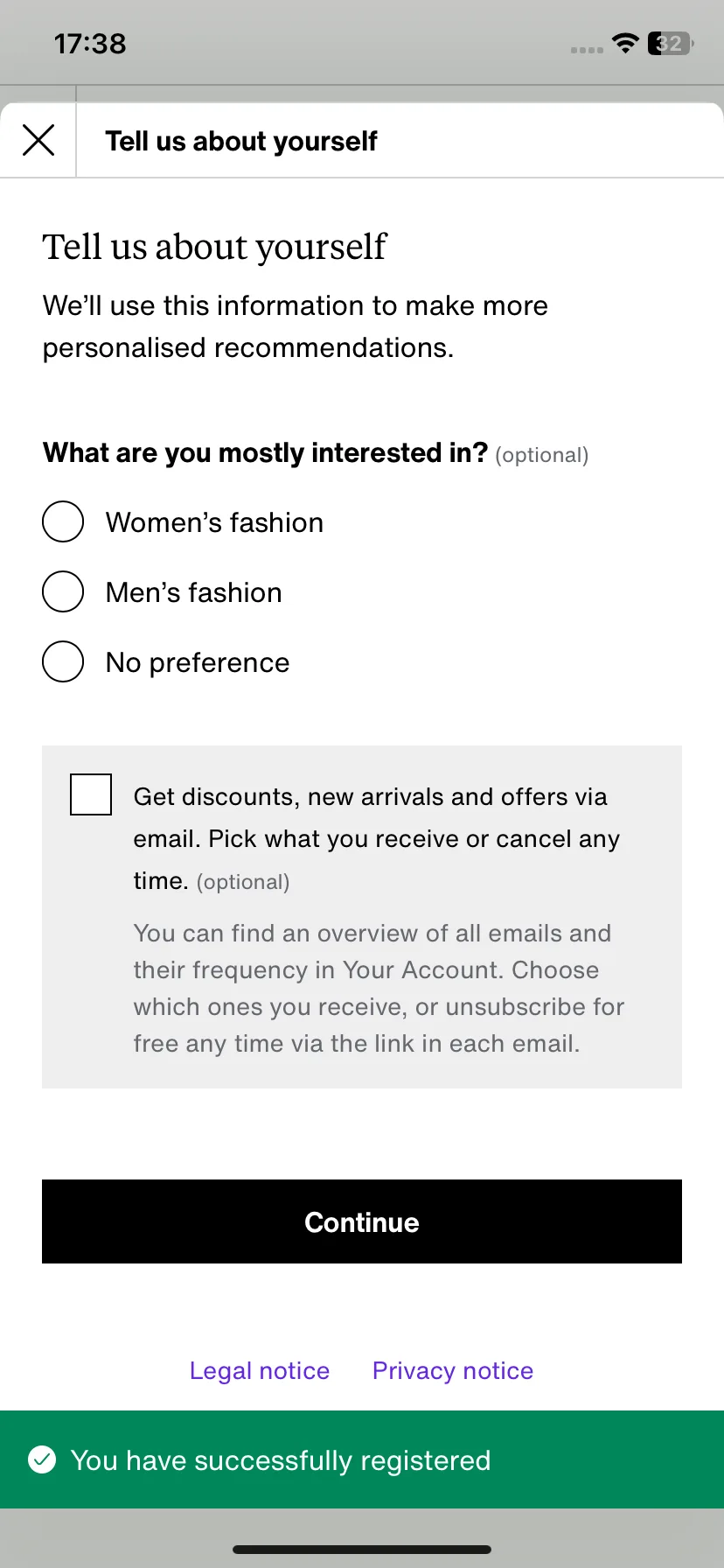This screenshot has height=1568, width=724.
Task: Open the Legal notice link
Action: click(x=260, y=1370)
